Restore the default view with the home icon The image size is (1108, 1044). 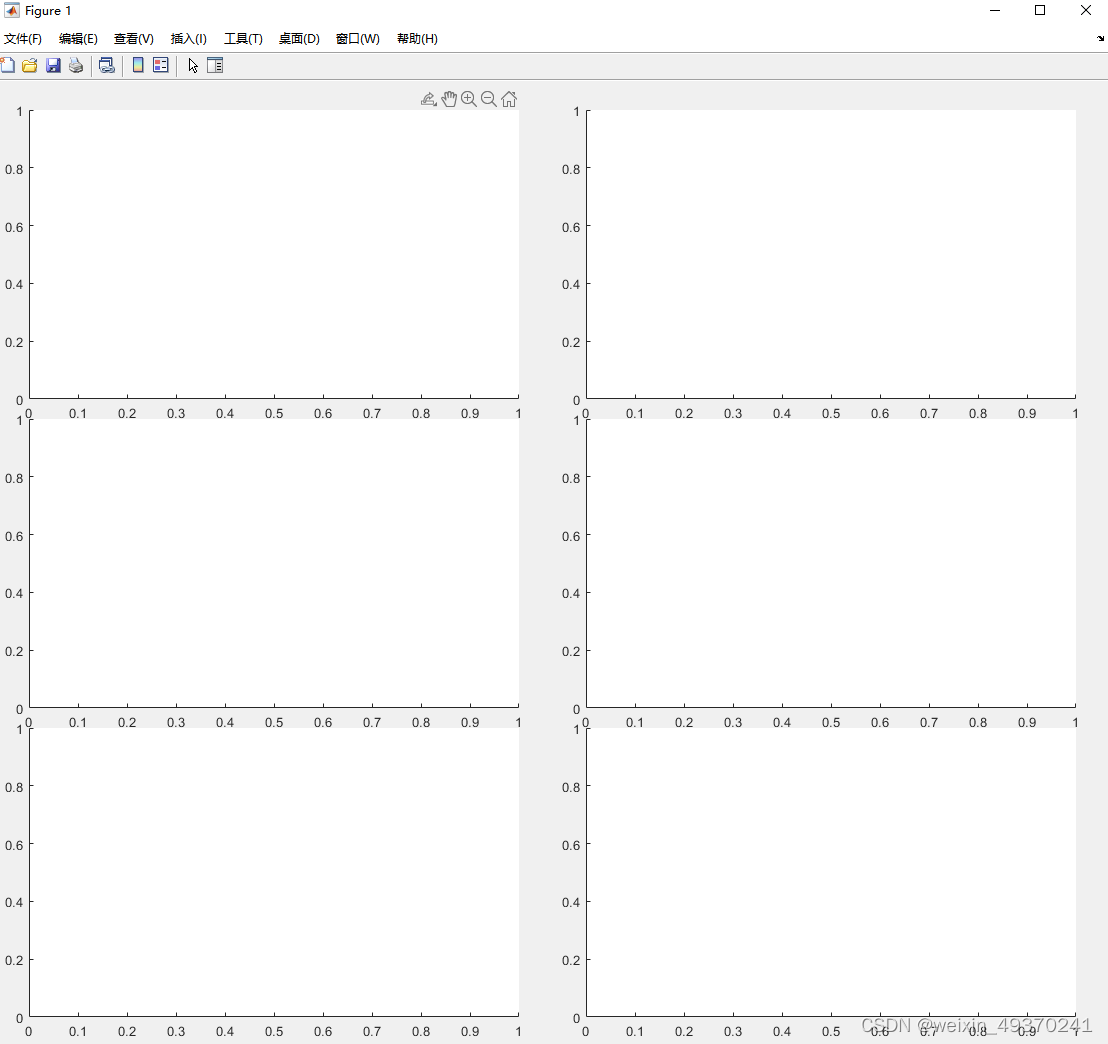click(x=509, y=98)
